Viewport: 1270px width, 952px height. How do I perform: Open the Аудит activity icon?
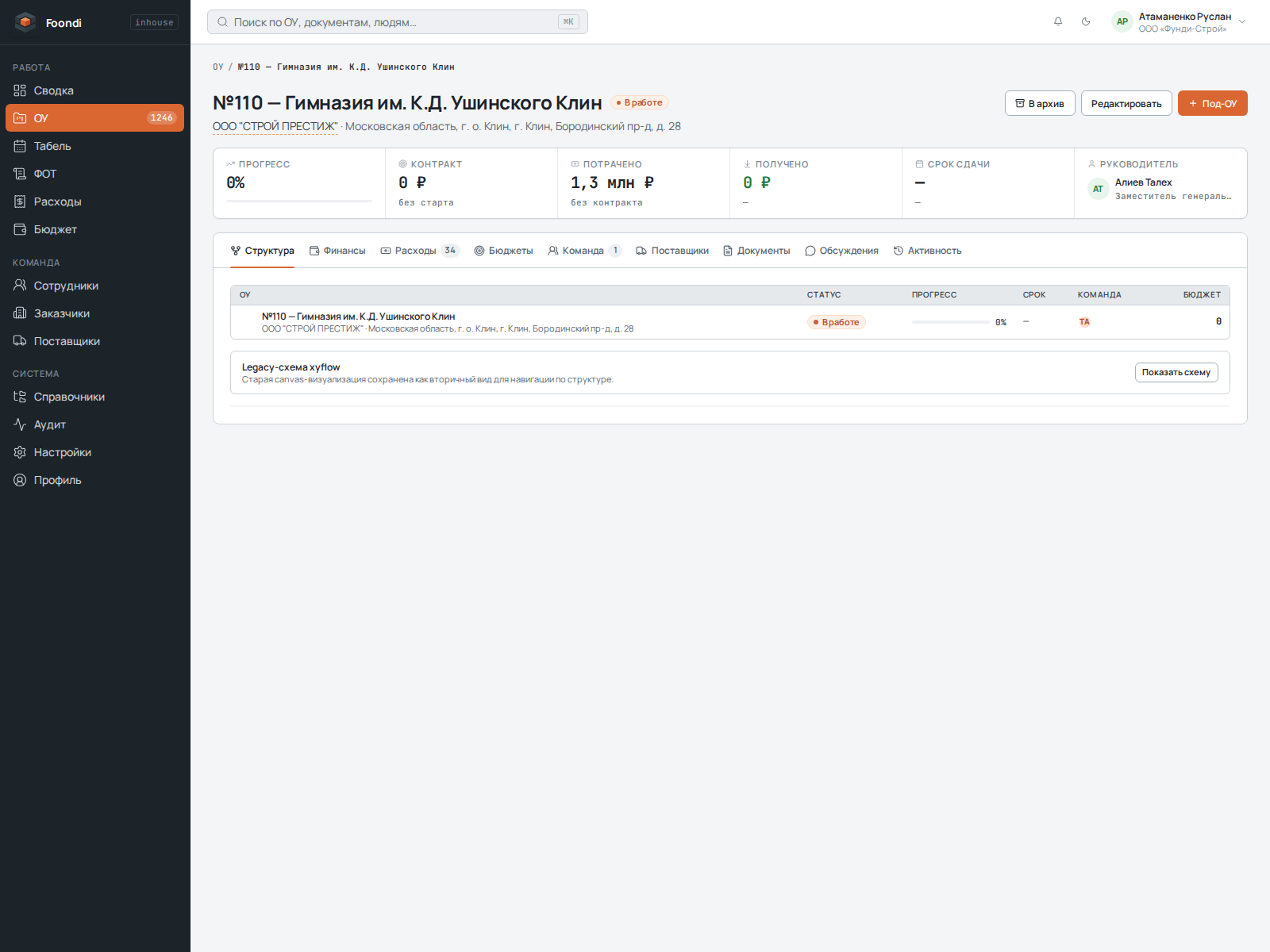[x=20, y=424]
